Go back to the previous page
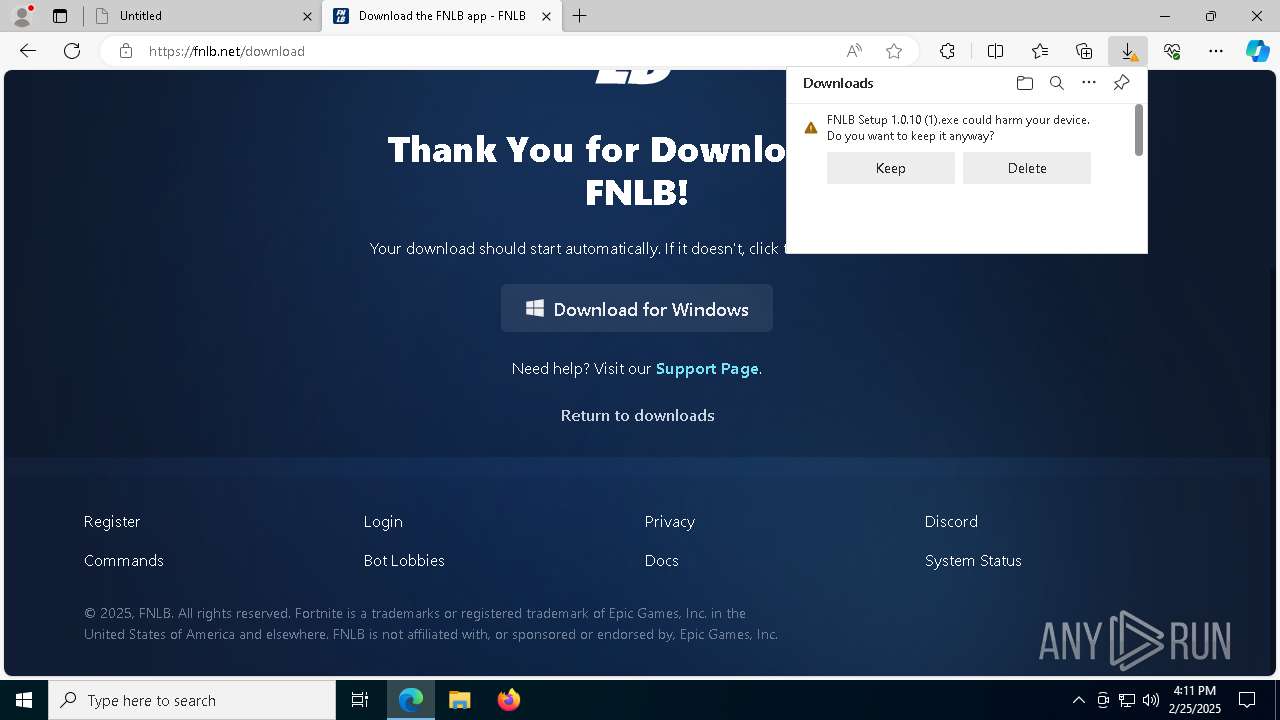The height and width of the screenshot is (720, 1280). (x=28, y=51)
